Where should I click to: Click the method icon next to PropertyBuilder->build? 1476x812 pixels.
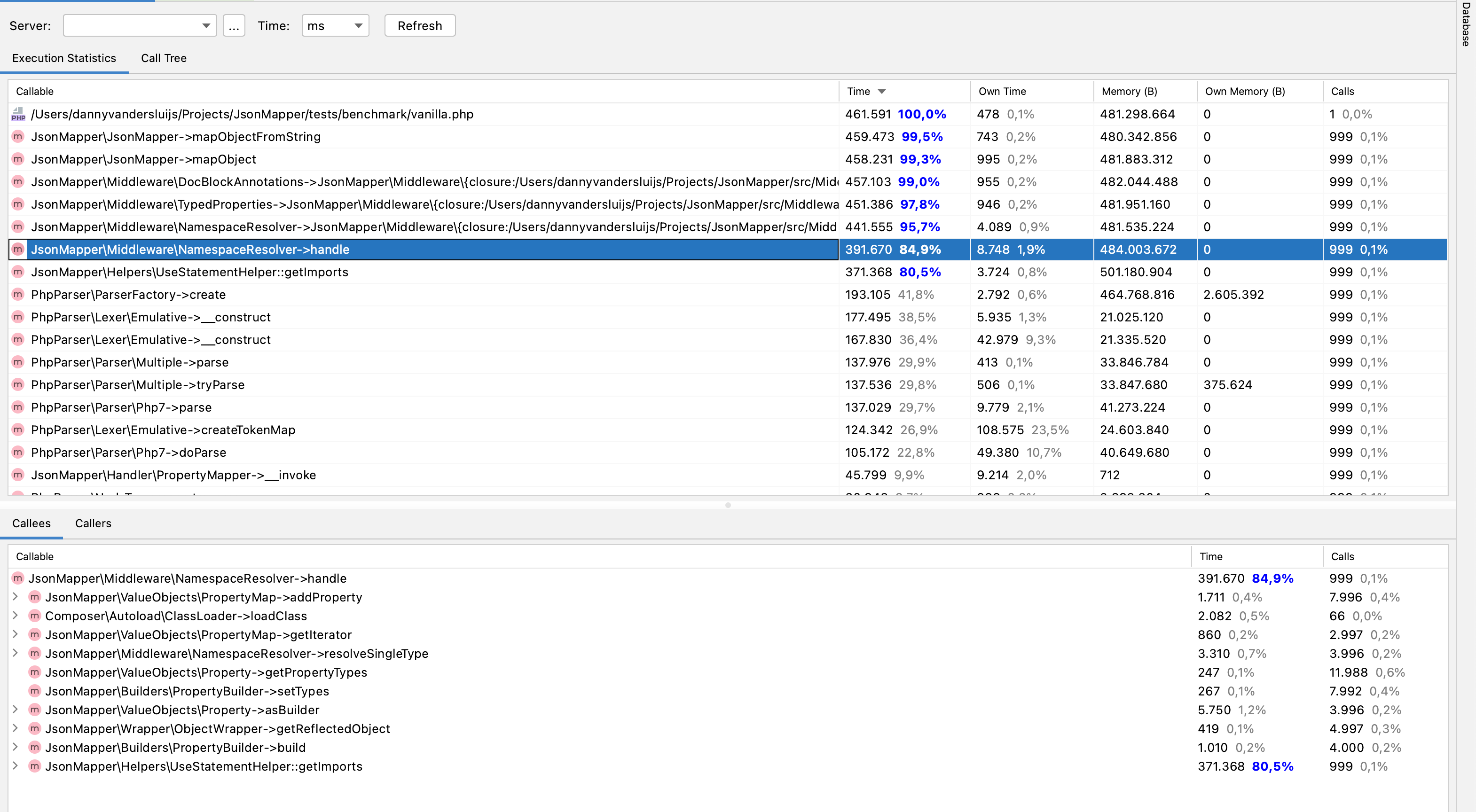35,747
